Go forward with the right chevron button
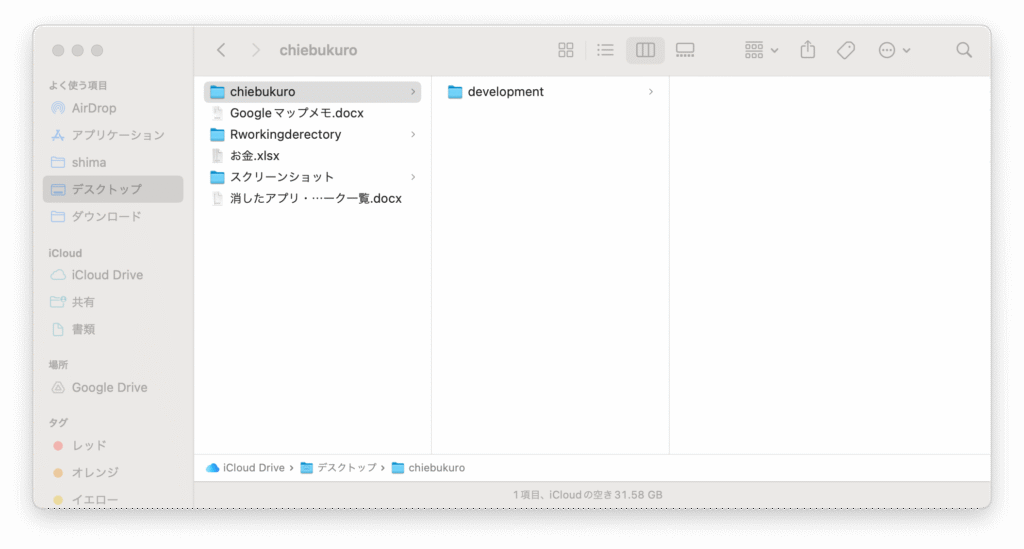Image resolution: width=1024 pixels, height=549 pixels. 255,50
